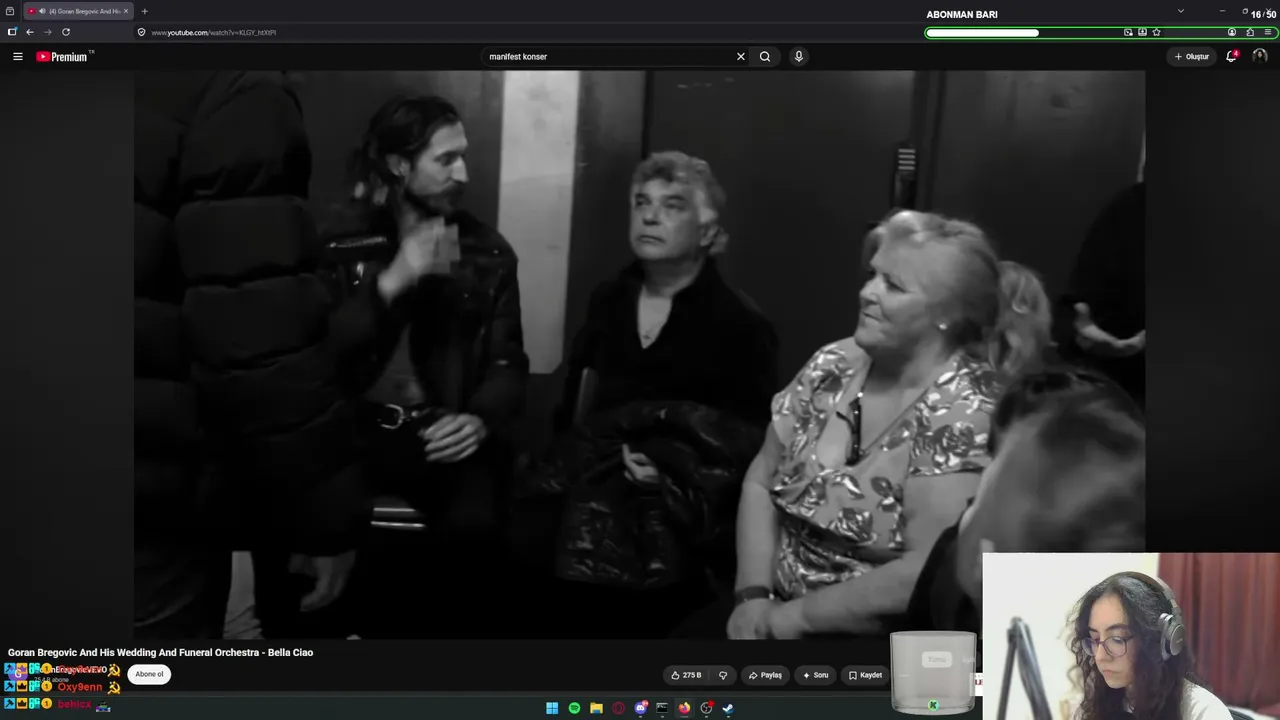Screen dimensions: 1280x720
Task: Go forward with the browser forward arrow
Action: click(47, 32)
